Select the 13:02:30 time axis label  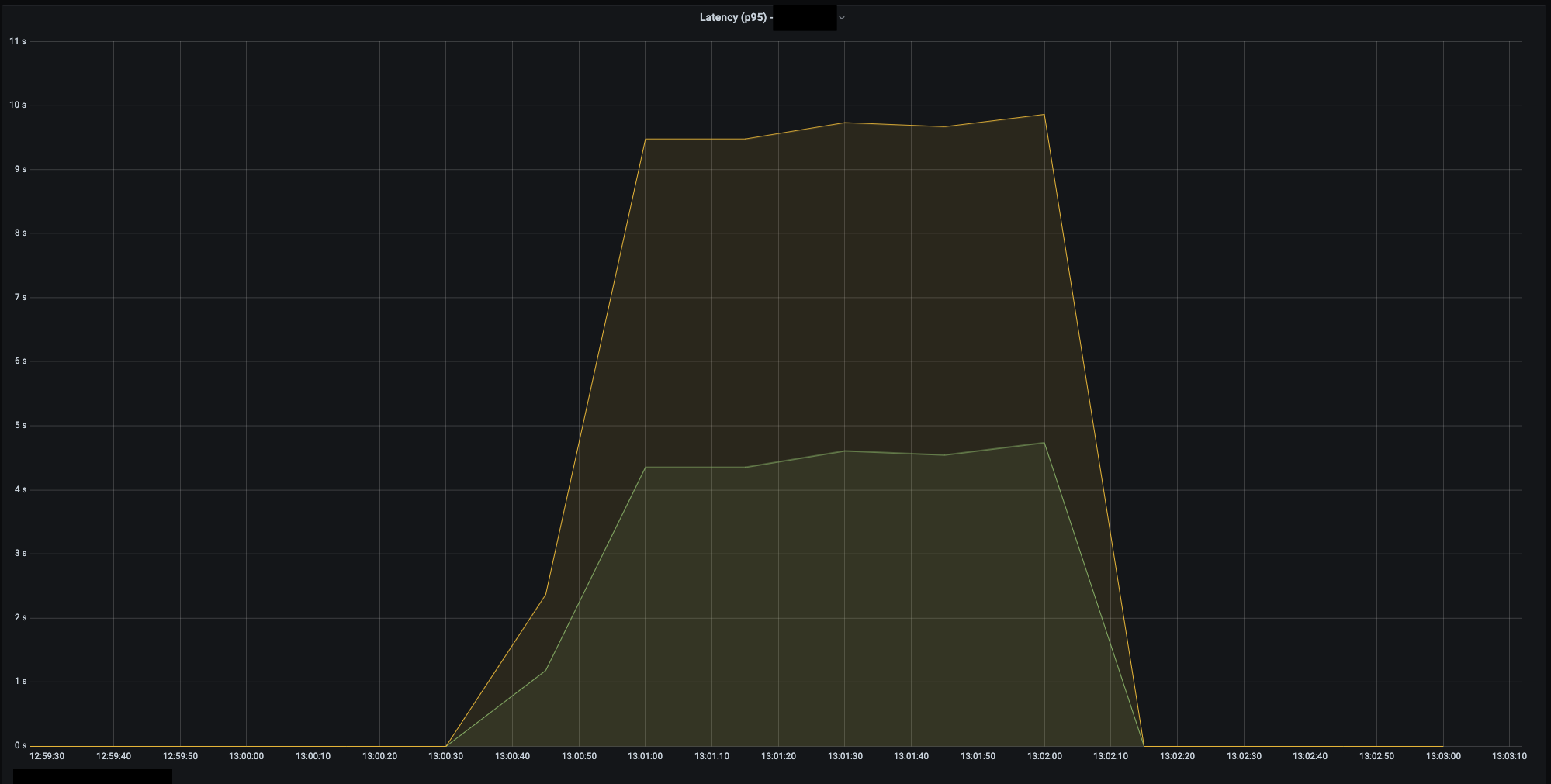[1244, 756]
